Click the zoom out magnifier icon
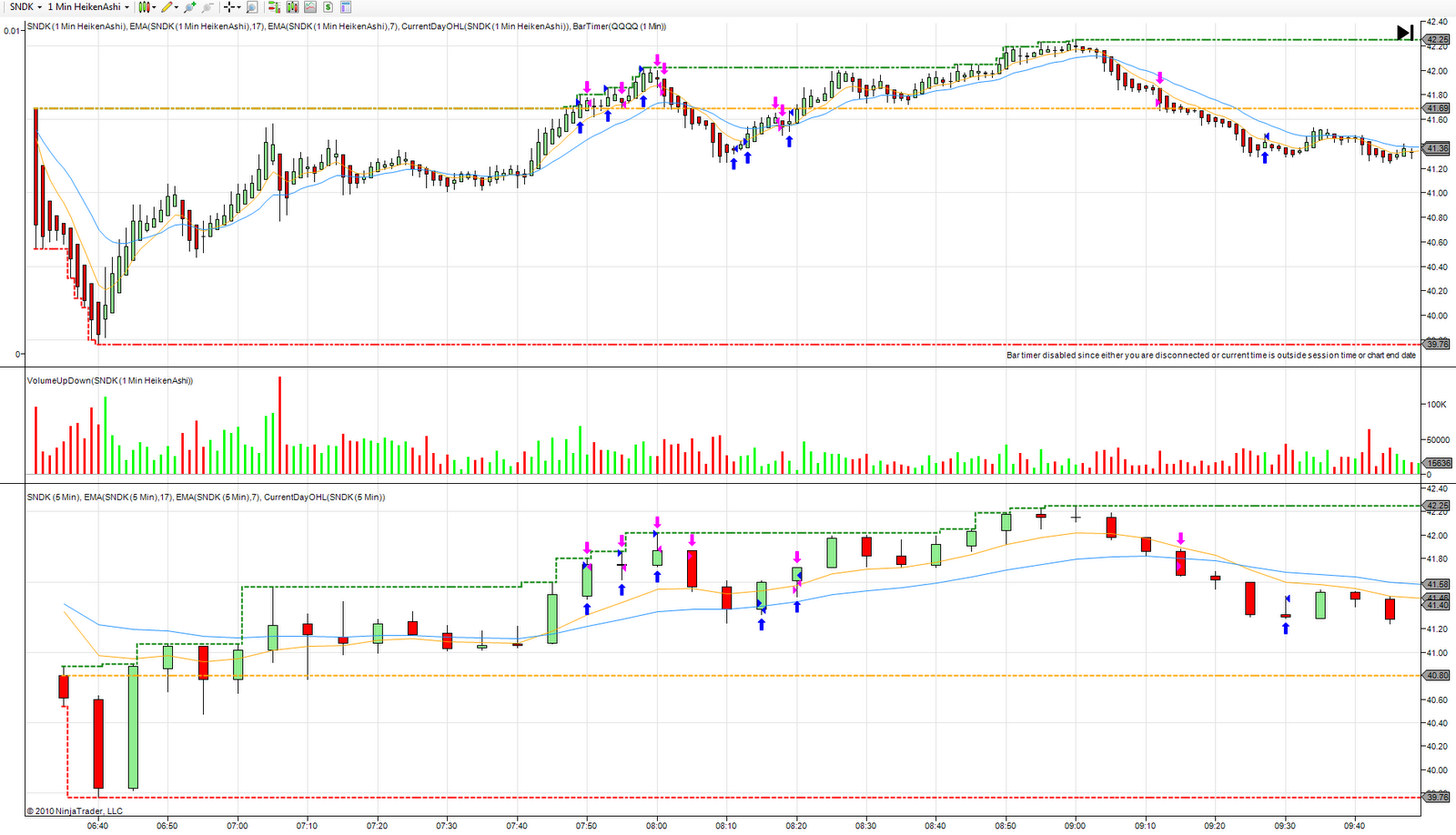The image size is (1456, 835). [x=207, y=6]
